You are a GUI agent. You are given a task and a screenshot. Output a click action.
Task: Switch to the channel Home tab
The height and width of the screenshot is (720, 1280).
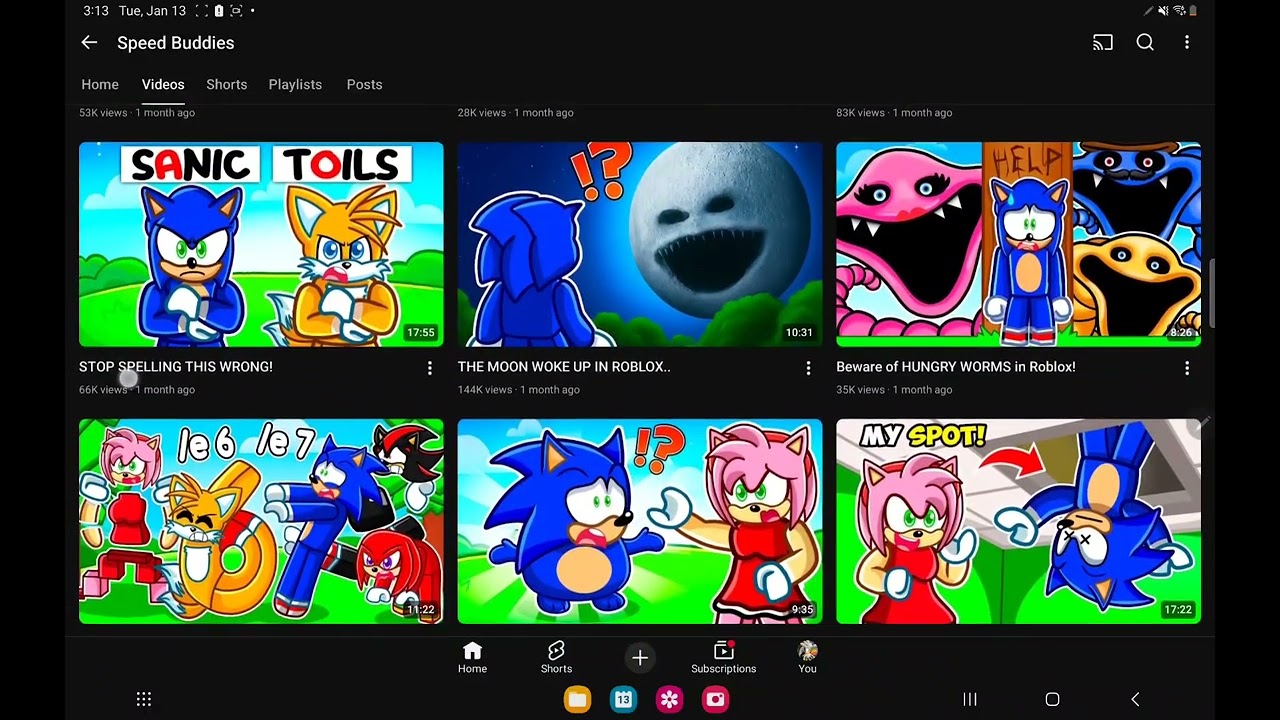[x=100, y=84]
